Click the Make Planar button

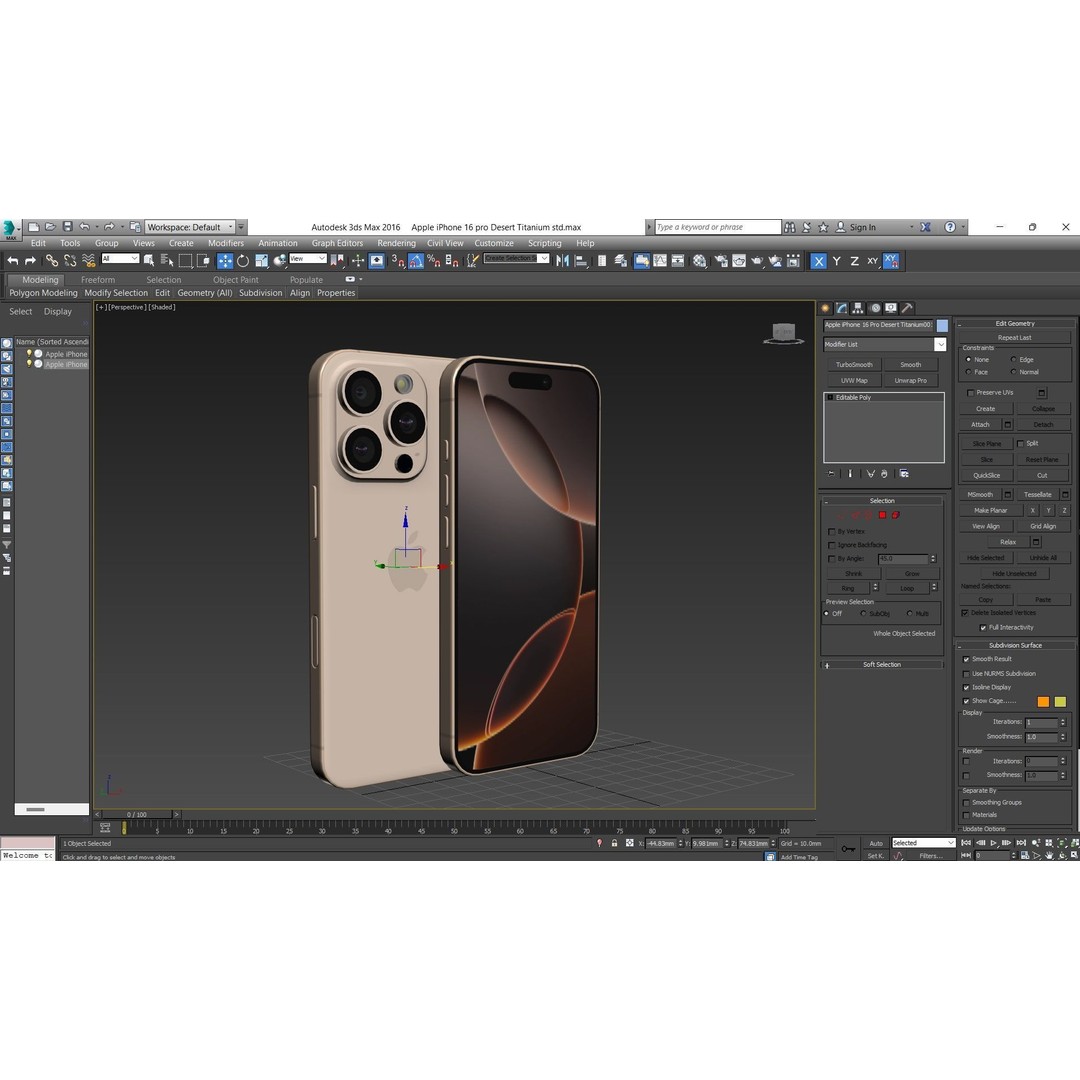tap(991, 510)
